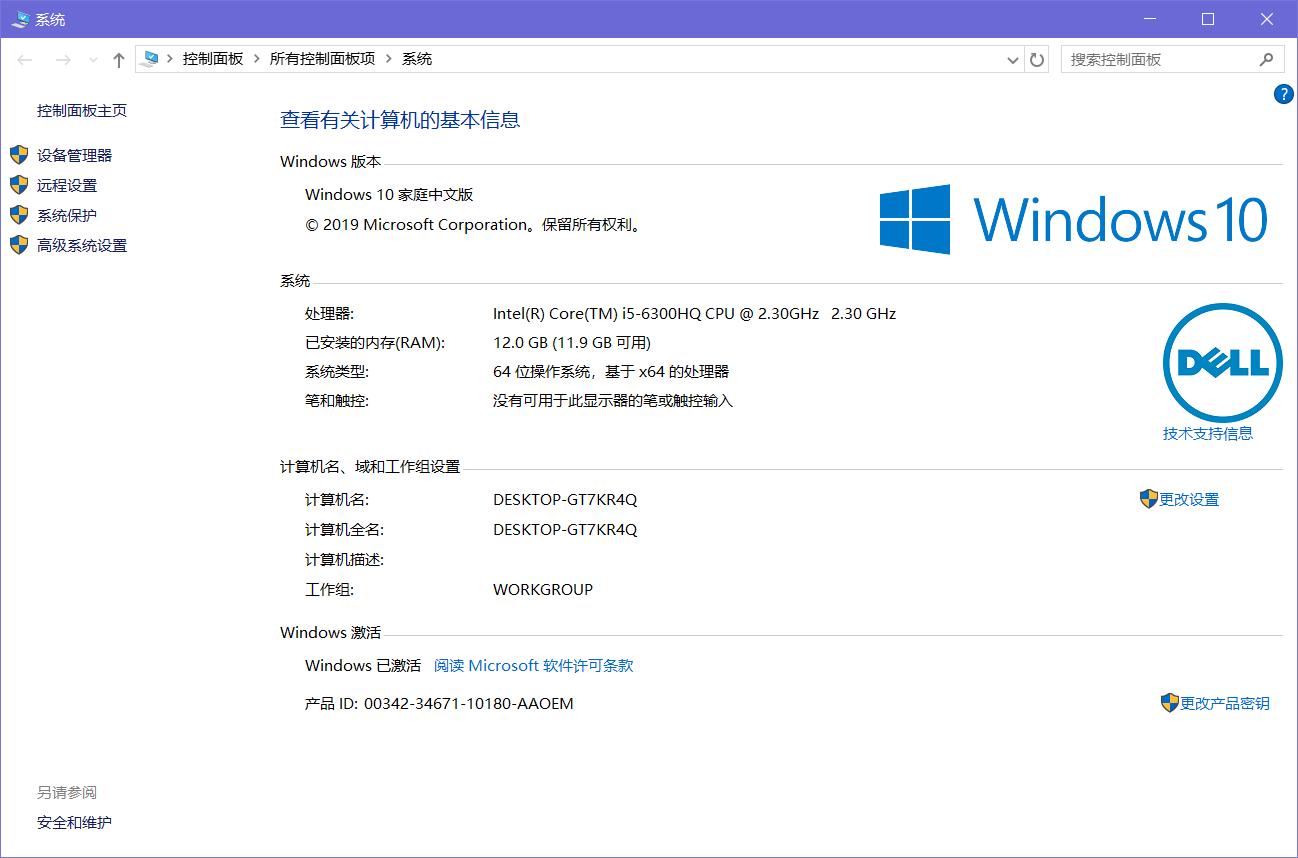The image size is (1298, 858).
Task: Open 高级系统设置
Action: 82,245
